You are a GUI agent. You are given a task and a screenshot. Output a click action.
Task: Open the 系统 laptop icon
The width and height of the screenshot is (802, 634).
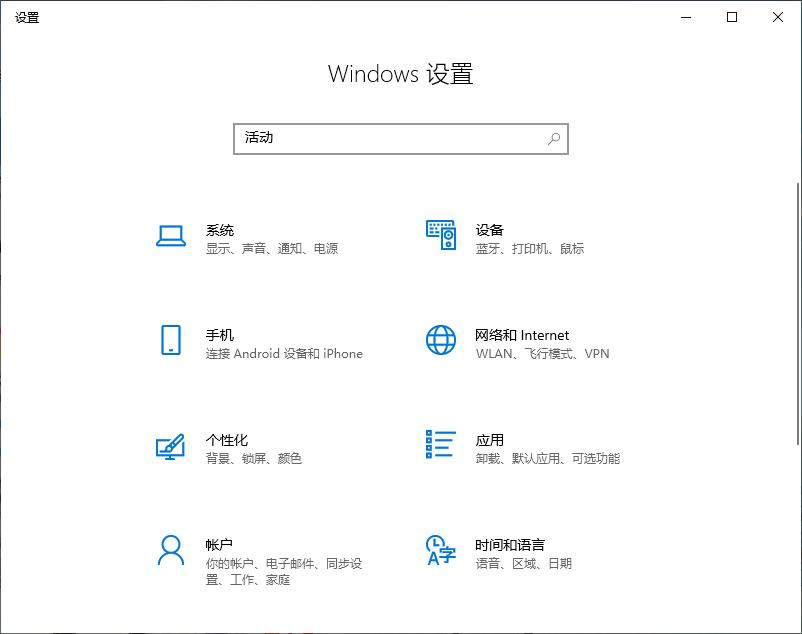(171, 236)
